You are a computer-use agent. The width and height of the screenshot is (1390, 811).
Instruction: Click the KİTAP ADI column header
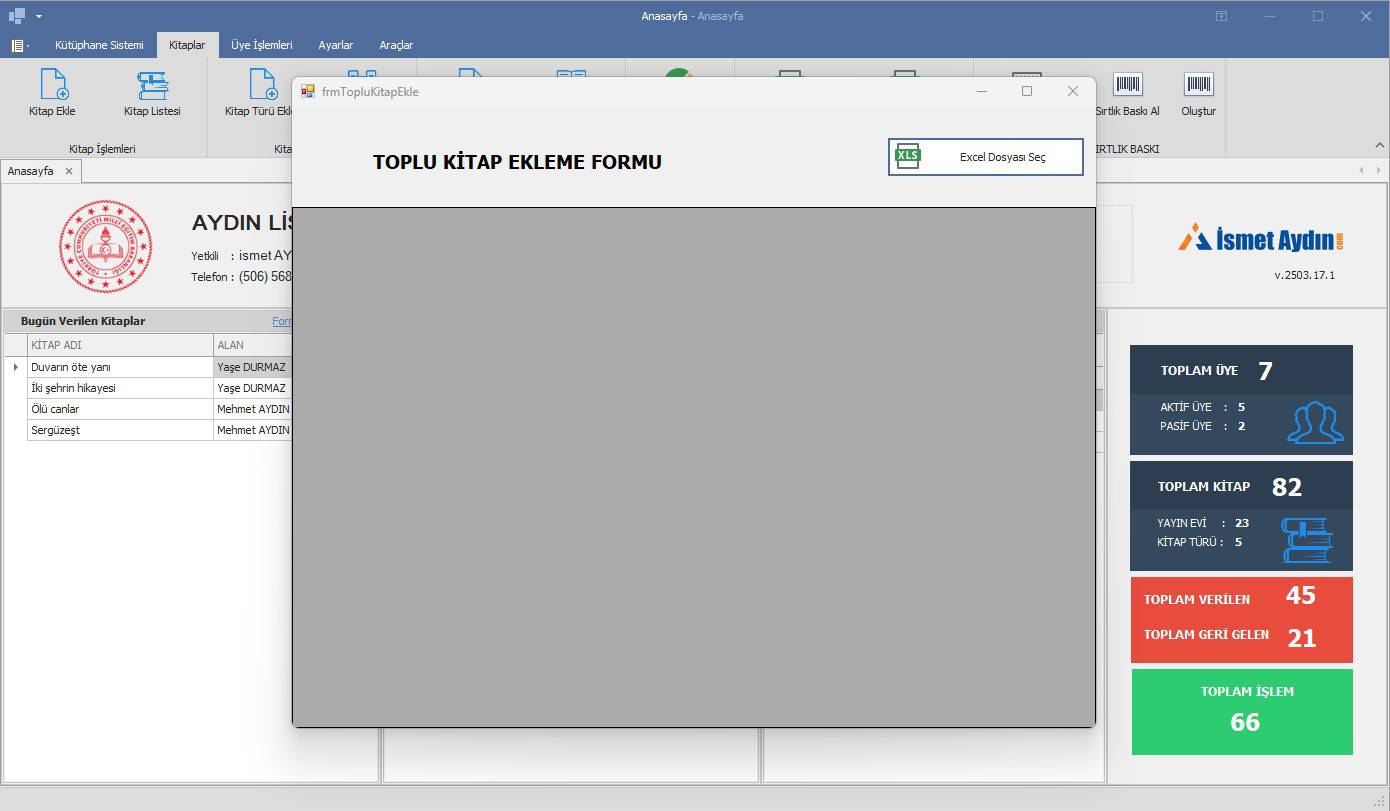(120, 345)
